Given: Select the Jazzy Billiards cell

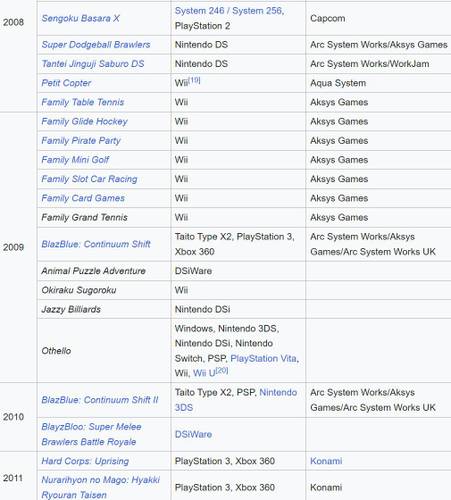Looking at the screenshot, I should pos(104,309).
